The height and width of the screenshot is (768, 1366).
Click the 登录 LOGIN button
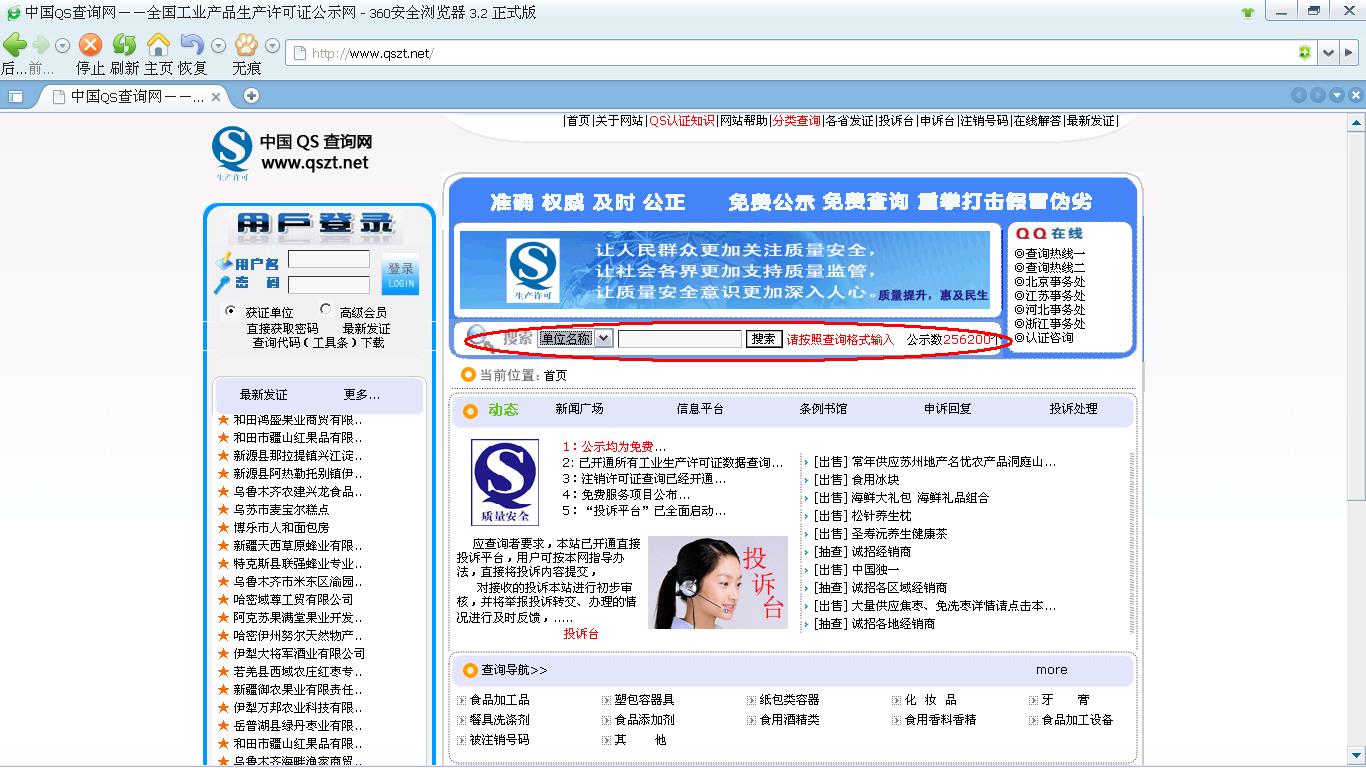click(x=401, y=275)
